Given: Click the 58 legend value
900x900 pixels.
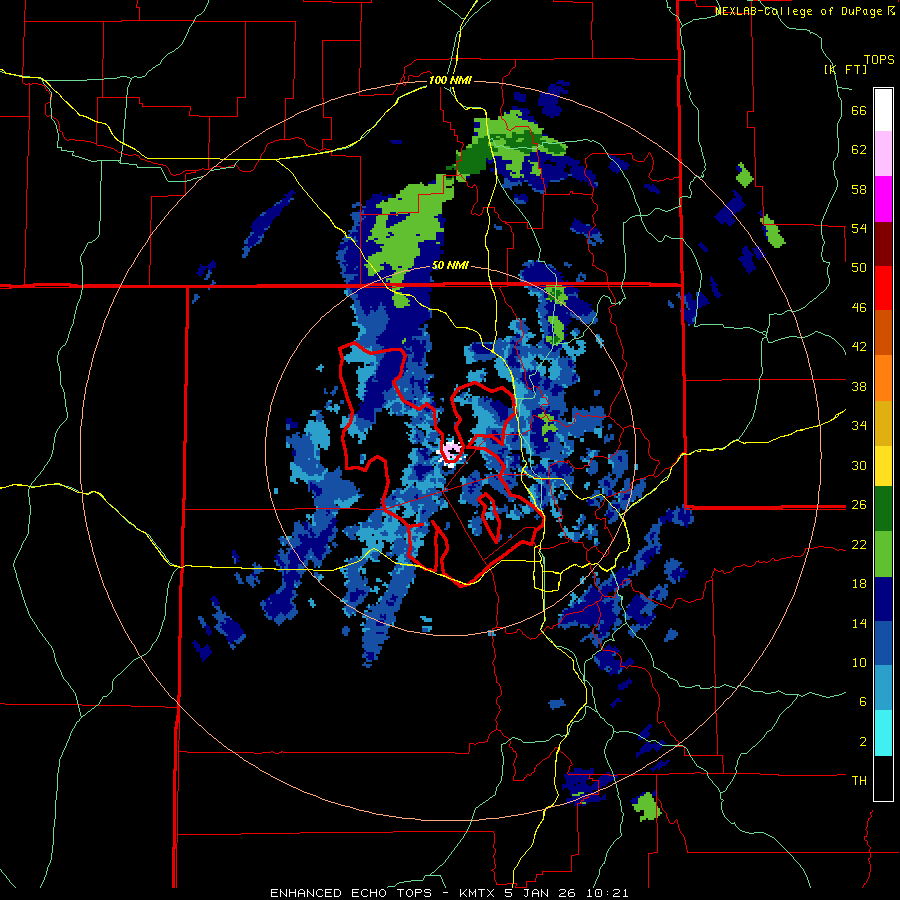Looking at the screenshot, I should (x=859, y=189).
